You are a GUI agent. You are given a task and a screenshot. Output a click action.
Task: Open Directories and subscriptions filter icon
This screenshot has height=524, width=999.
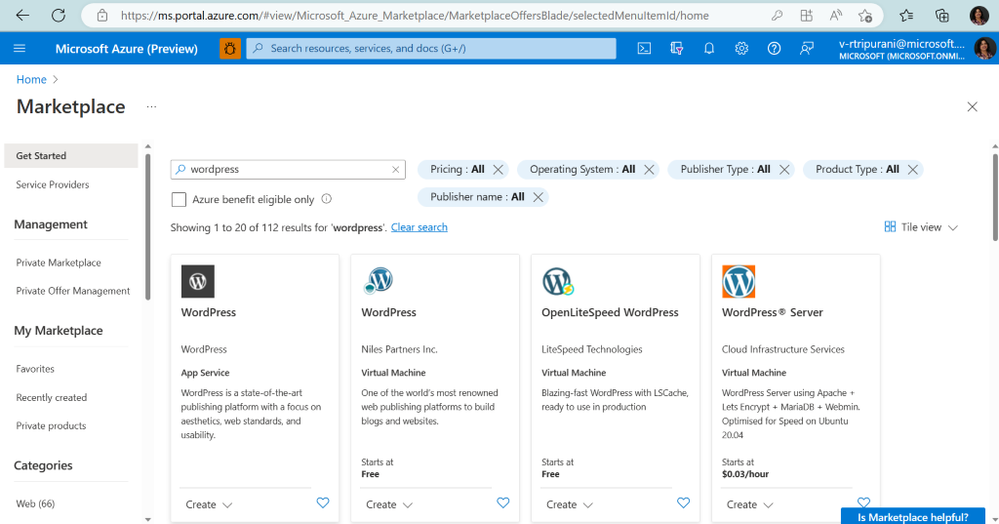point(677,48)
